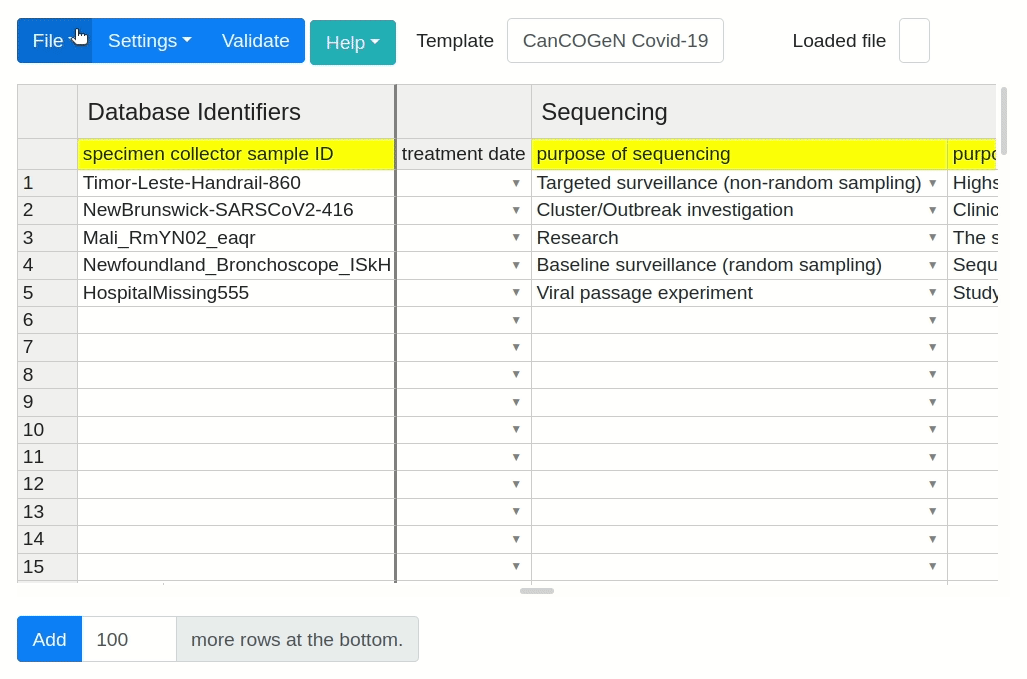Viewport: 1027px width, 679px height.
Task: Click the Loaded file box
Action: pos(913,41)
